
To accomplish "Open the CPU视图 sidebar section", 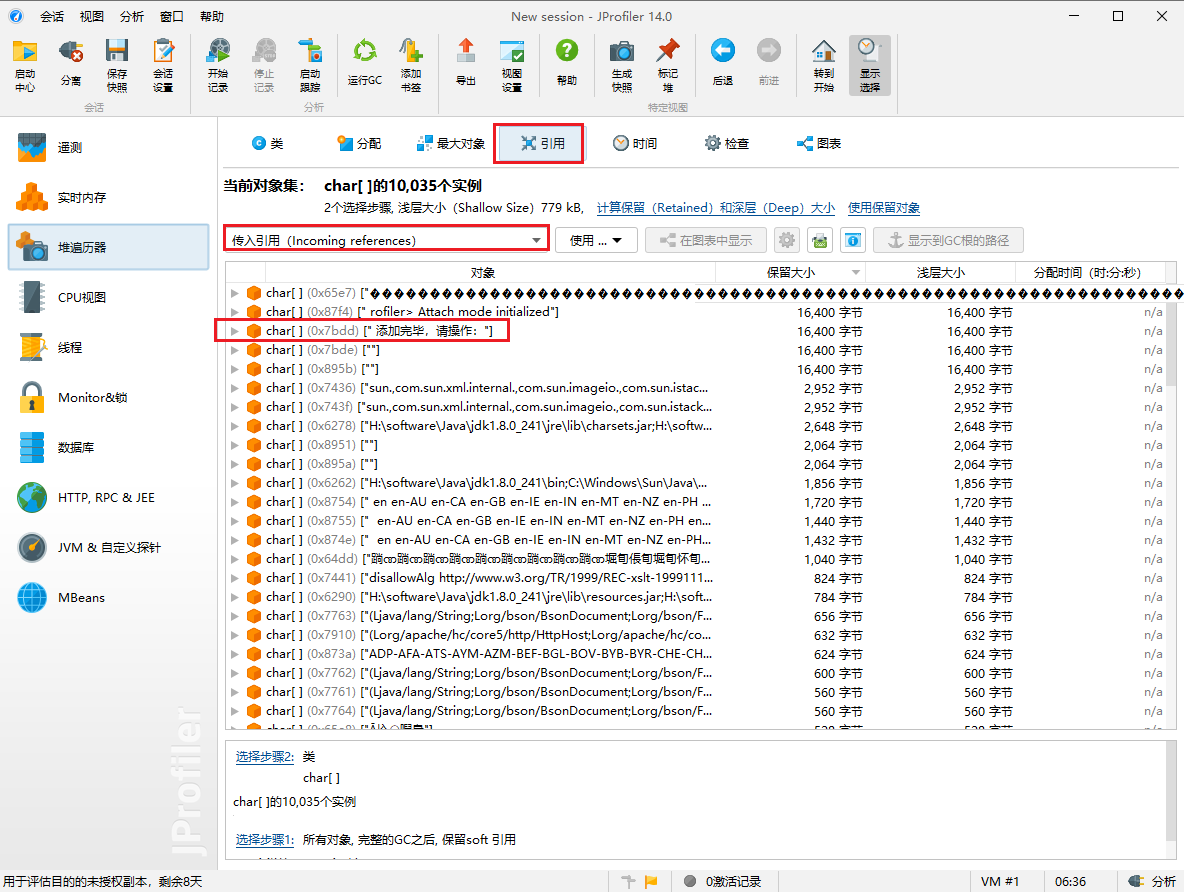I will [109, 297].
